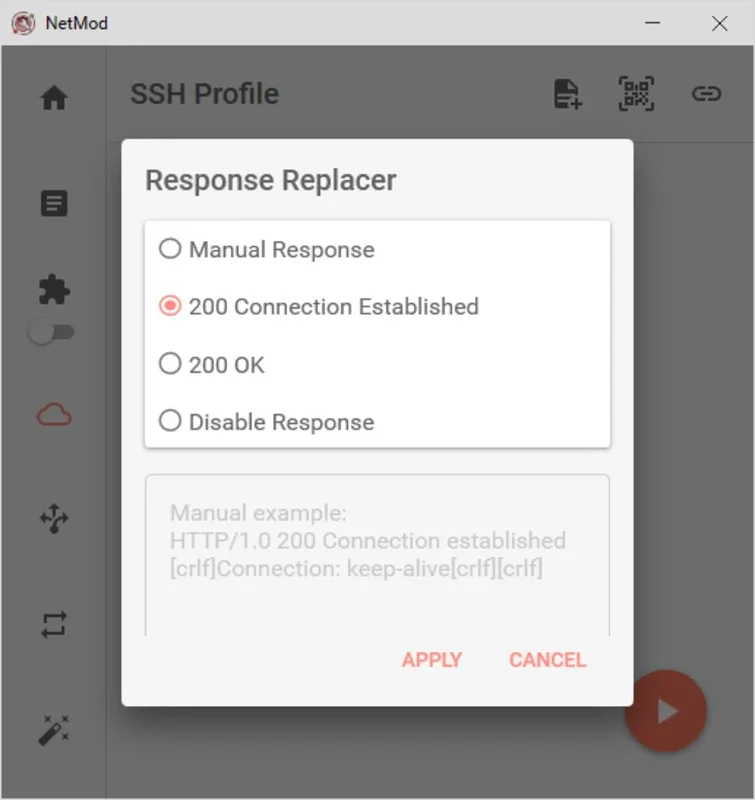Choose 200 Connection Established option

tap(171, 306)
